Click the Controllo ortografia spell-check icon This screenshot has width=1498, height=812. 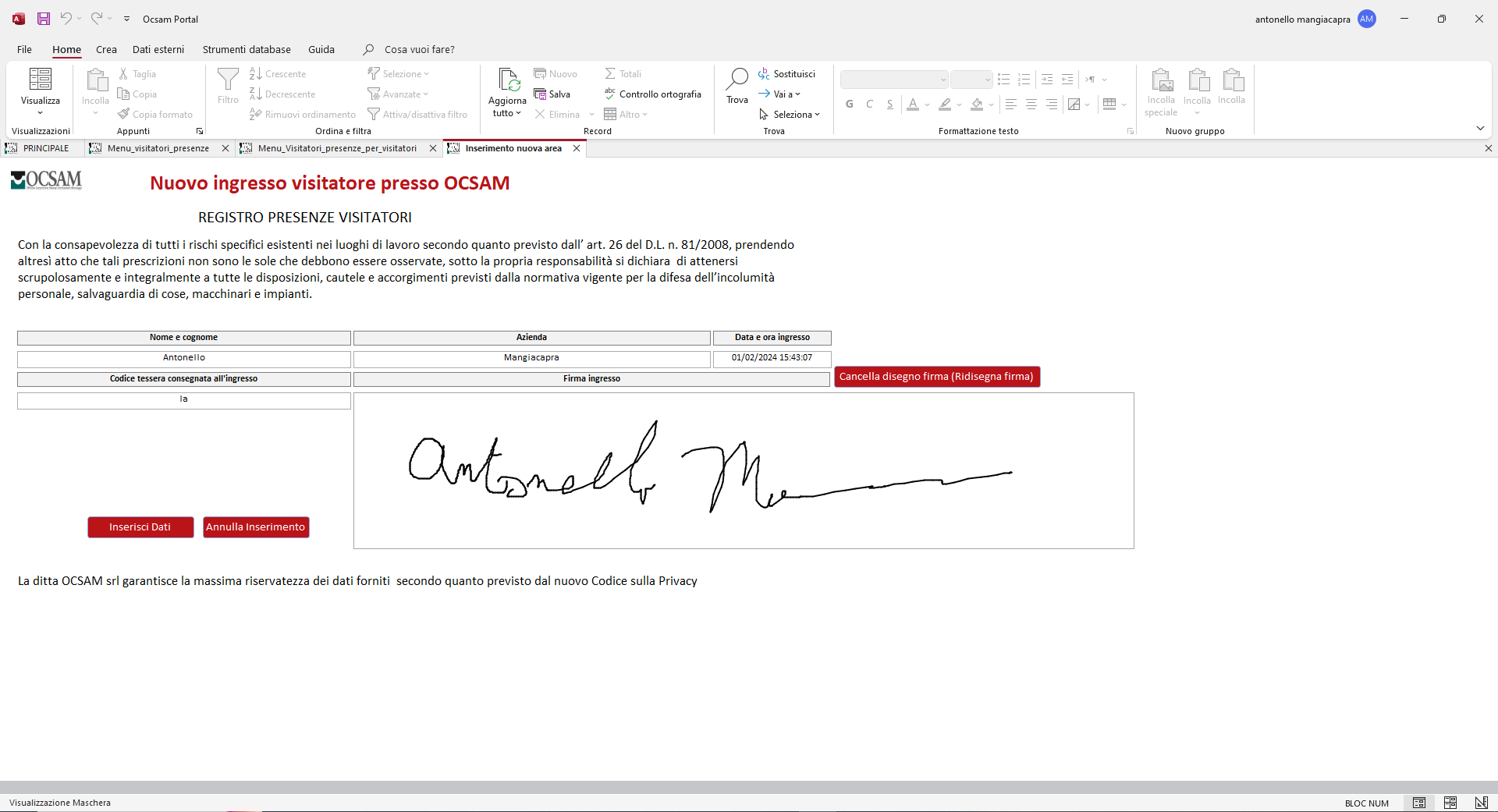pyautogui.click(x=610, y=94)
